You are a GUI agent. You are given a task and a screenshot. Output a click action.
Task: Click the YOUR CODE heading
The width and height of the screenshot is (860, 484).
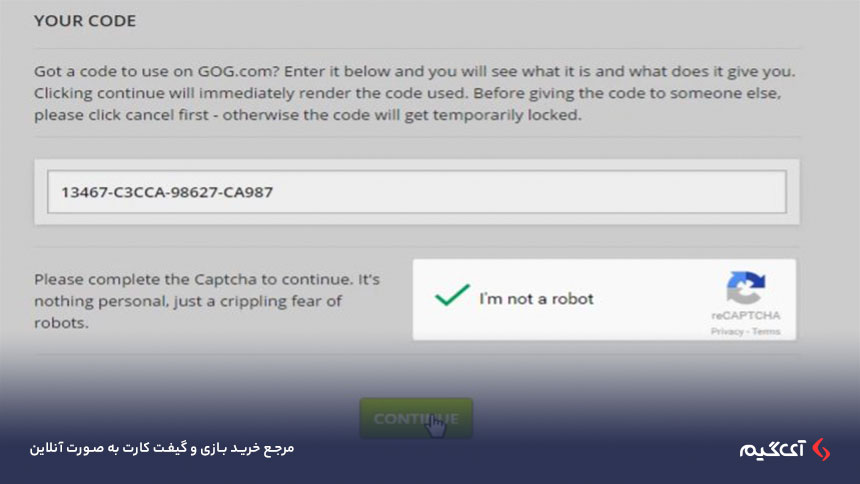click(85, 21)
